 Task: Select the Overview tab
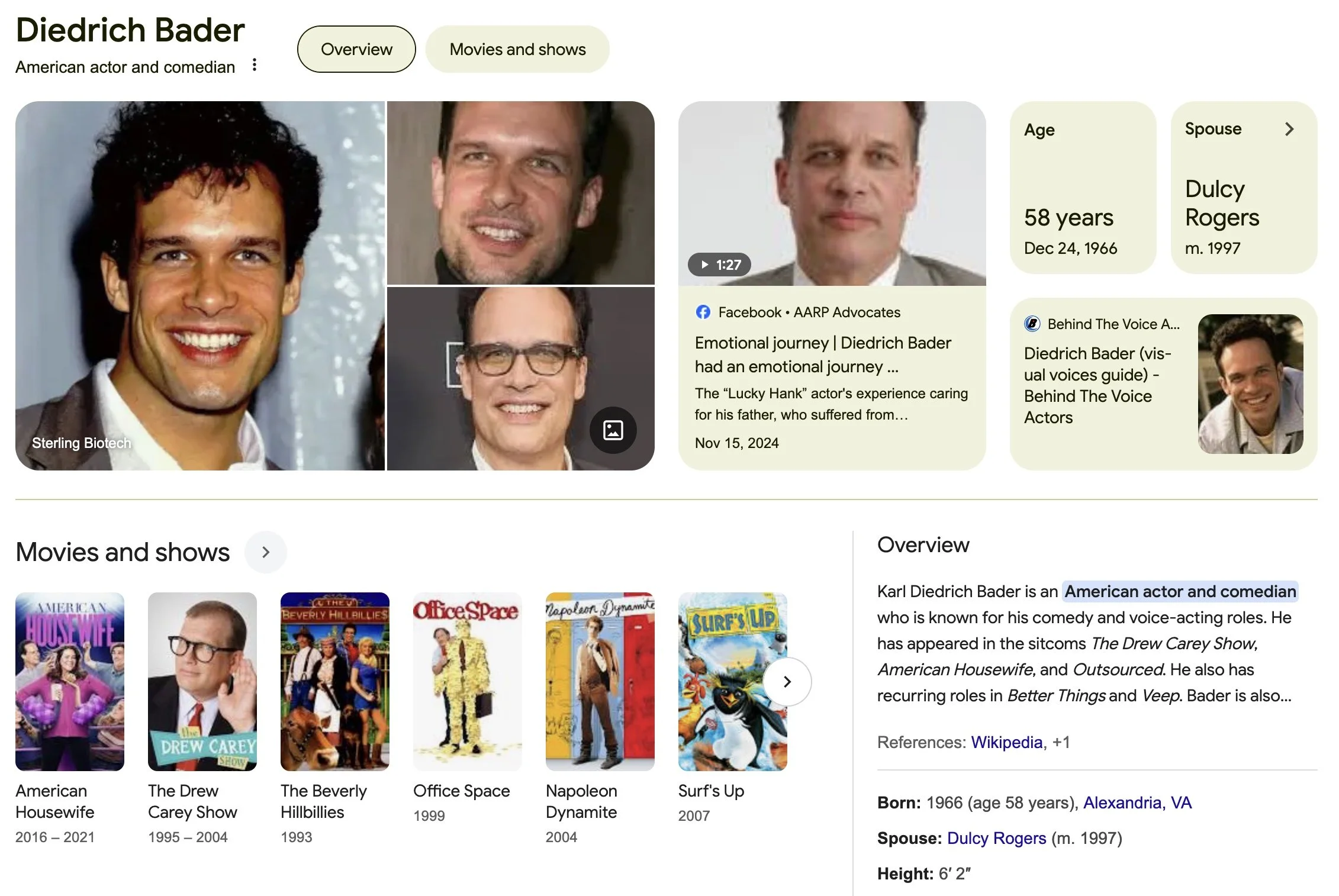[356, 49]
